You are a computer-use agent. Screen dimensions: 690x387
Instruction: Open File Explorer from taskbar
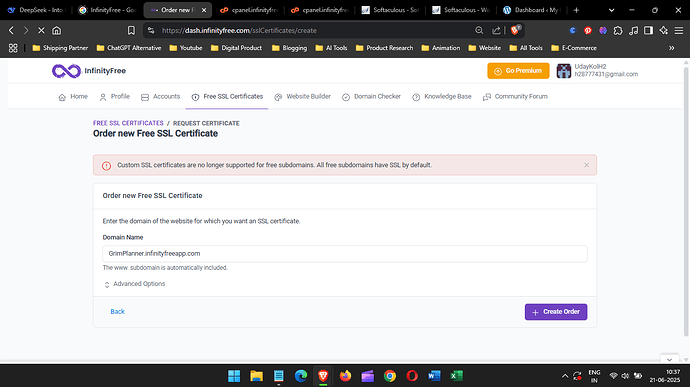[257, 376]
